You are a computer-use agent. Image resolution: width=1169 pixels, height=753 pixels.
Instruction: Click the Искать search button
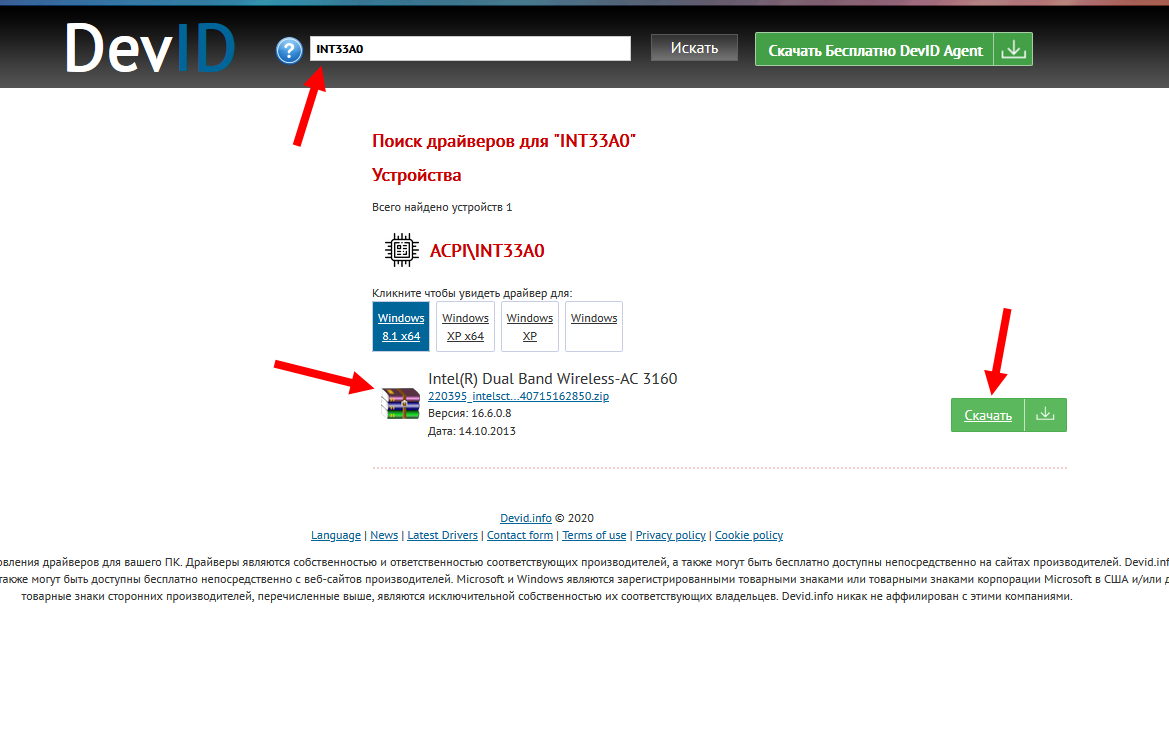694,48
